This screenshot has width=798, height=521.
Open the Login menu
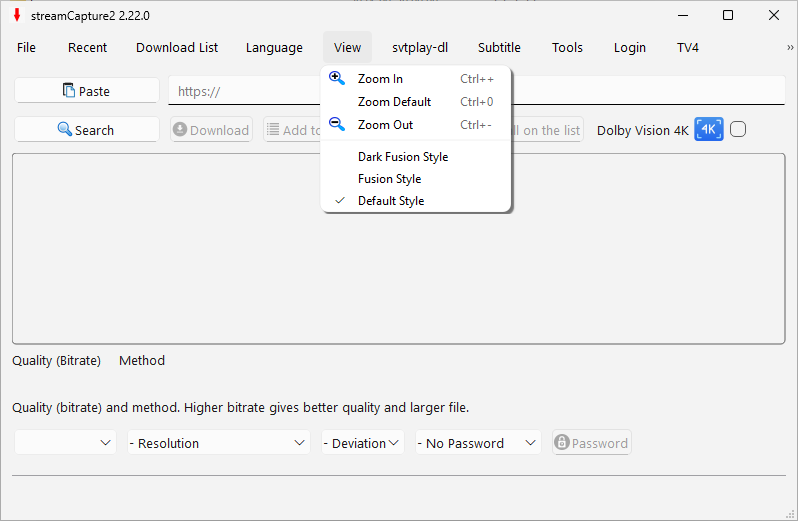coord(630,47)
